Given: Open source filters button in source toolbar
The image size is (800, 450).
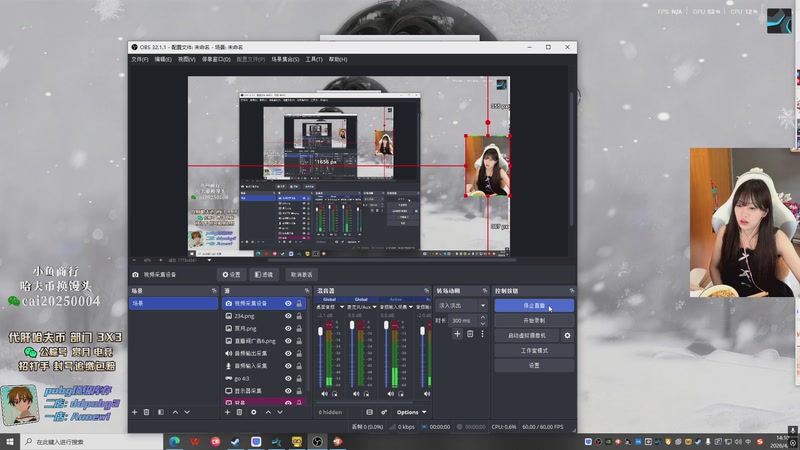Looking at the screenshot, I should tap(264, 274).
